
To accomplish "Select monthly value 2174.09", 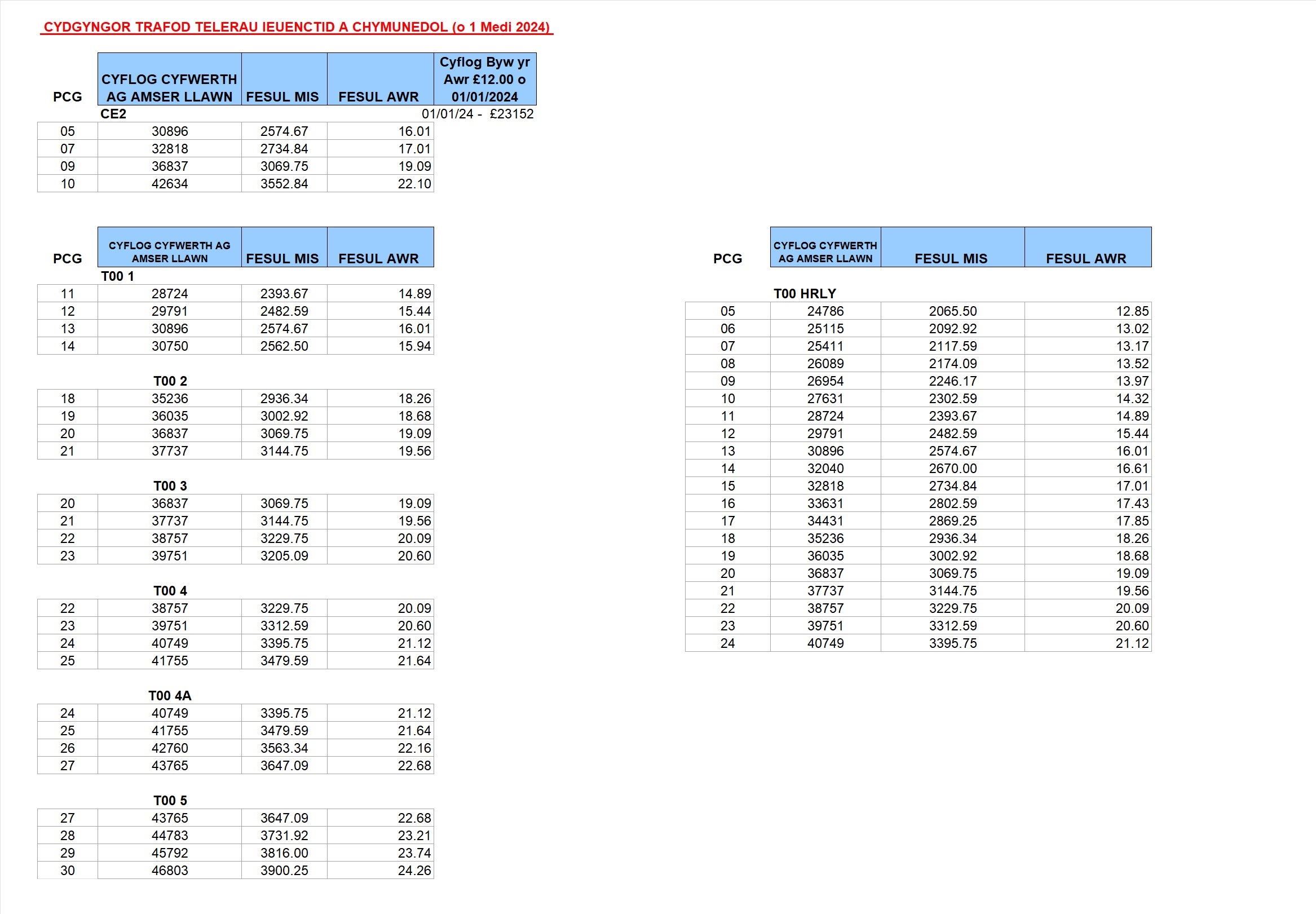I will click(x=952, y=364).
